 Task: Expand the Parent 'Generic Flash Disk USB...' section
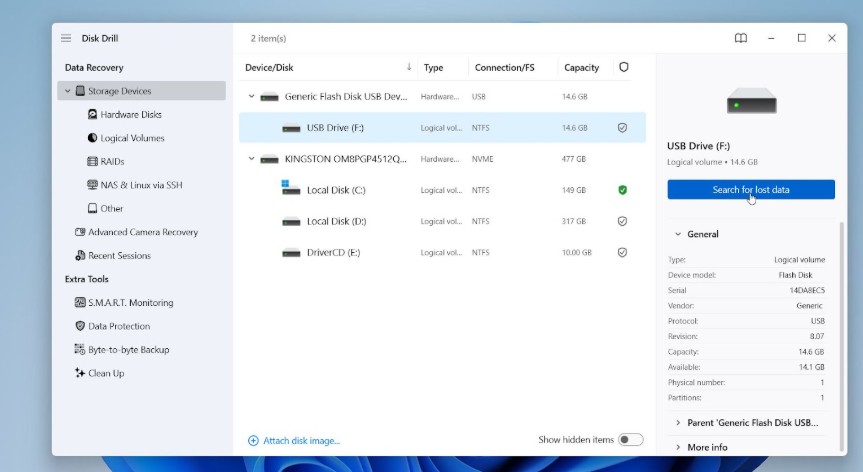[678, 422]
